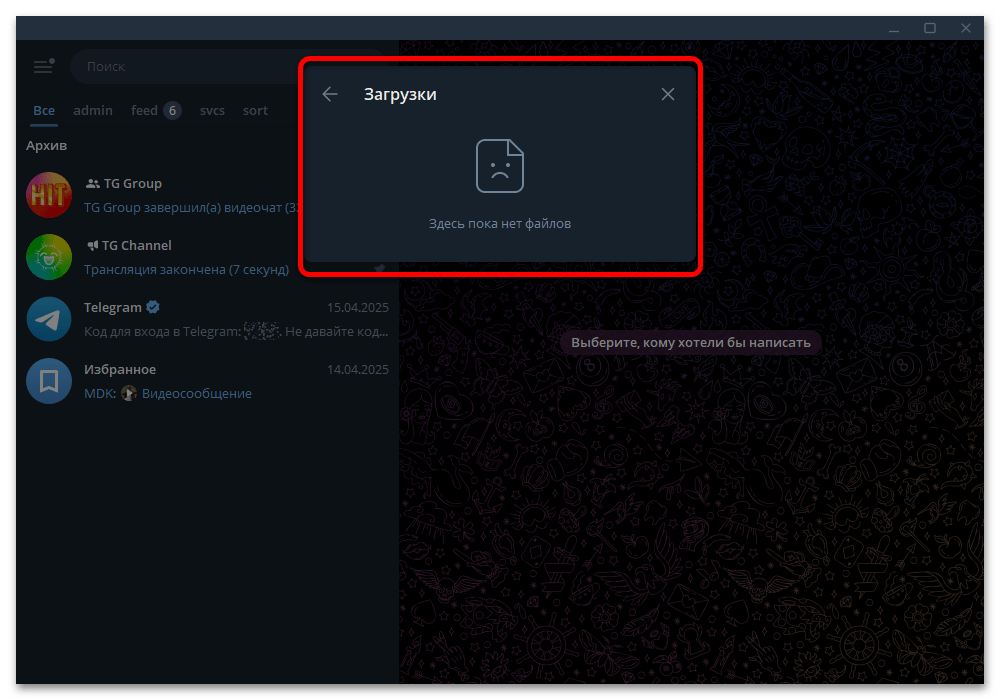Open the Telegram service chat avatar
The height and width of the screenshot is (700, 1000).
click(48, 319)
